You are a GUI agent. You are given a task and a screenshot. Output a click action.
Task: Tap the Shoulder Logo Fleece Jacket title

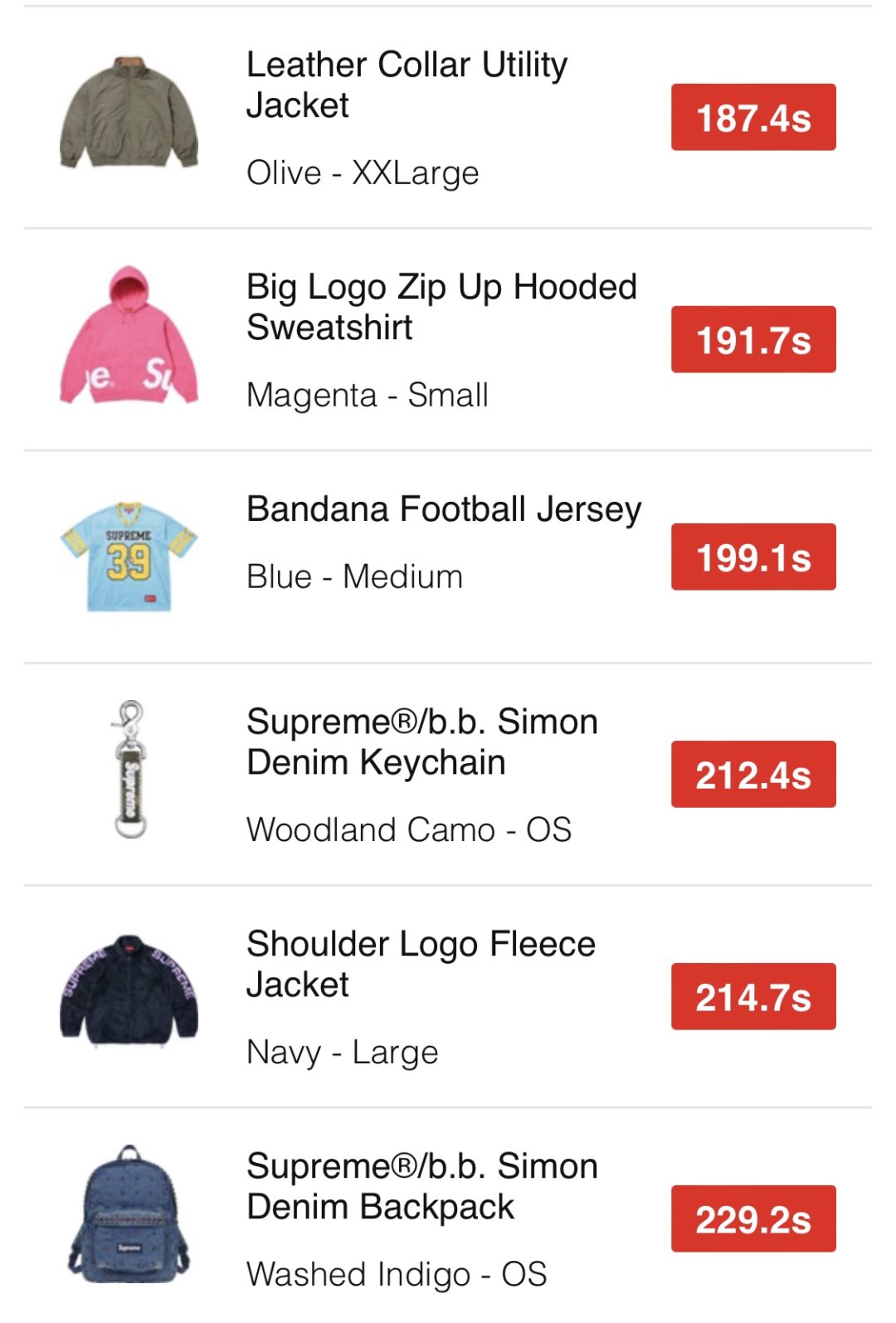(x=421, y=964)
